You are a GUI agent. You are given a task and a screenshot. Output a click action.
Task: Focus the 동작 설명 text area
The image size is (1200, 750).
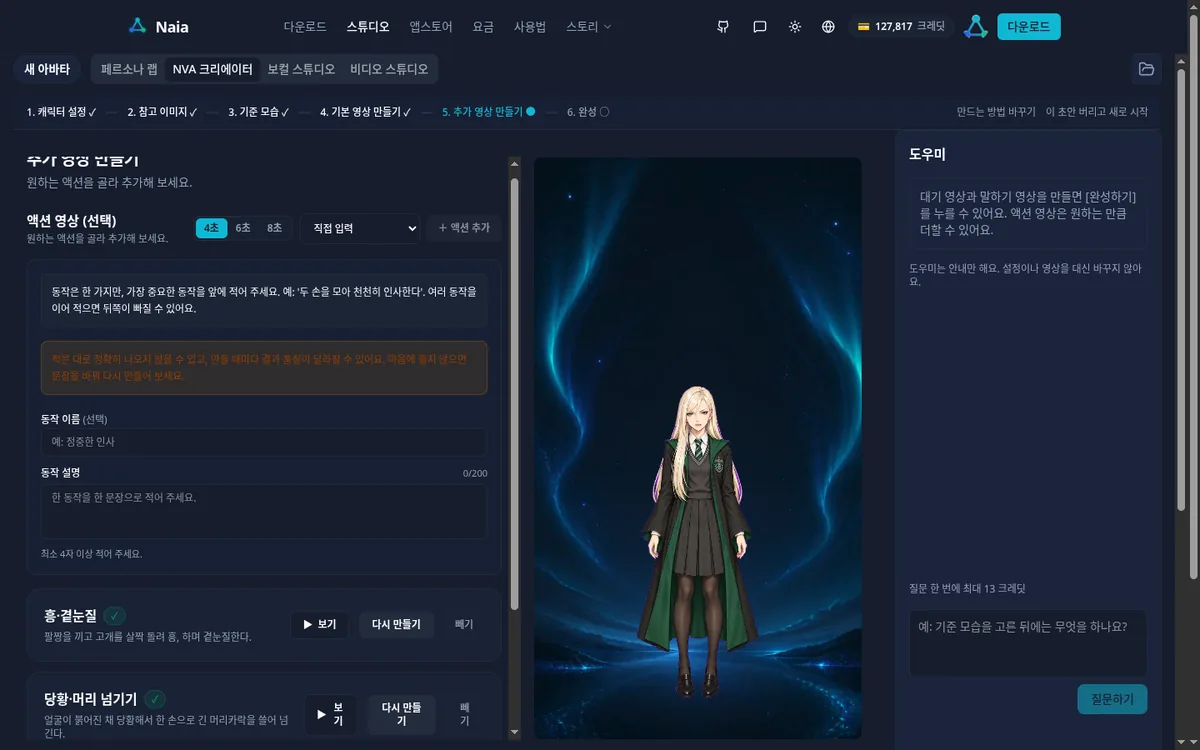[264, 512]
